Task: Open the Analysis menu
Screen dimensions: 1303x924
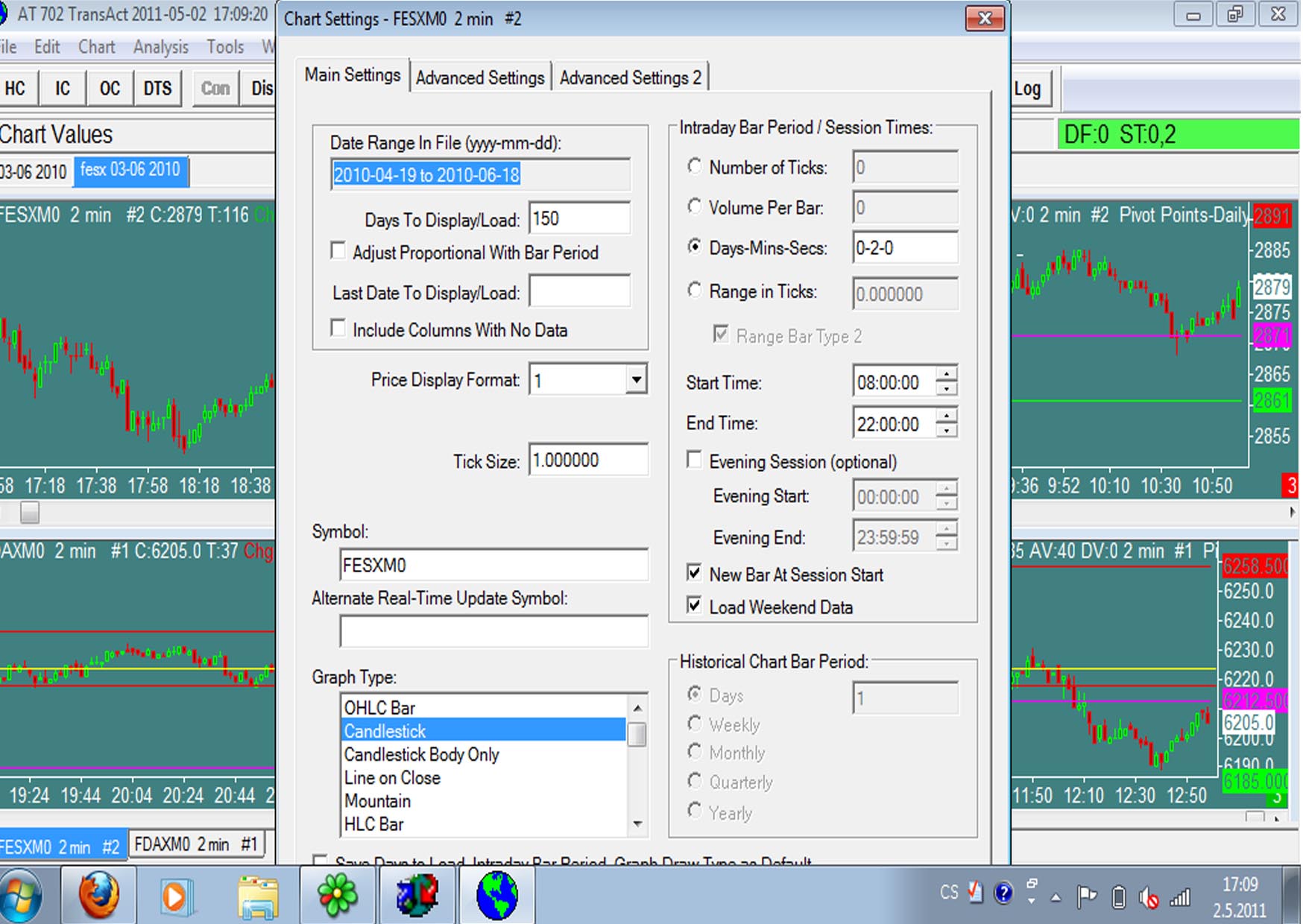Action: click(161, 47)
